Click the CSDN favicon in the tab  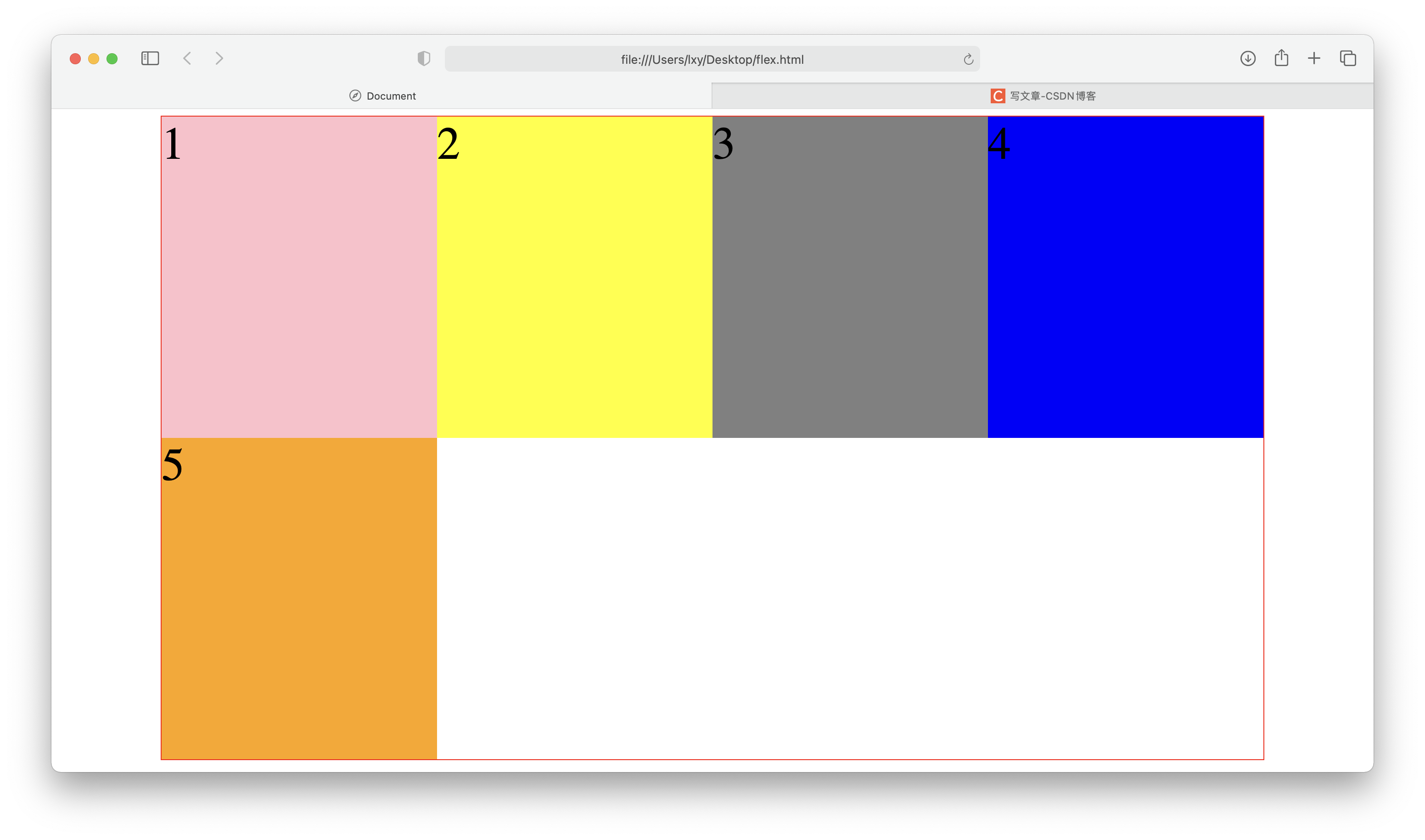[x=998, y=95]
